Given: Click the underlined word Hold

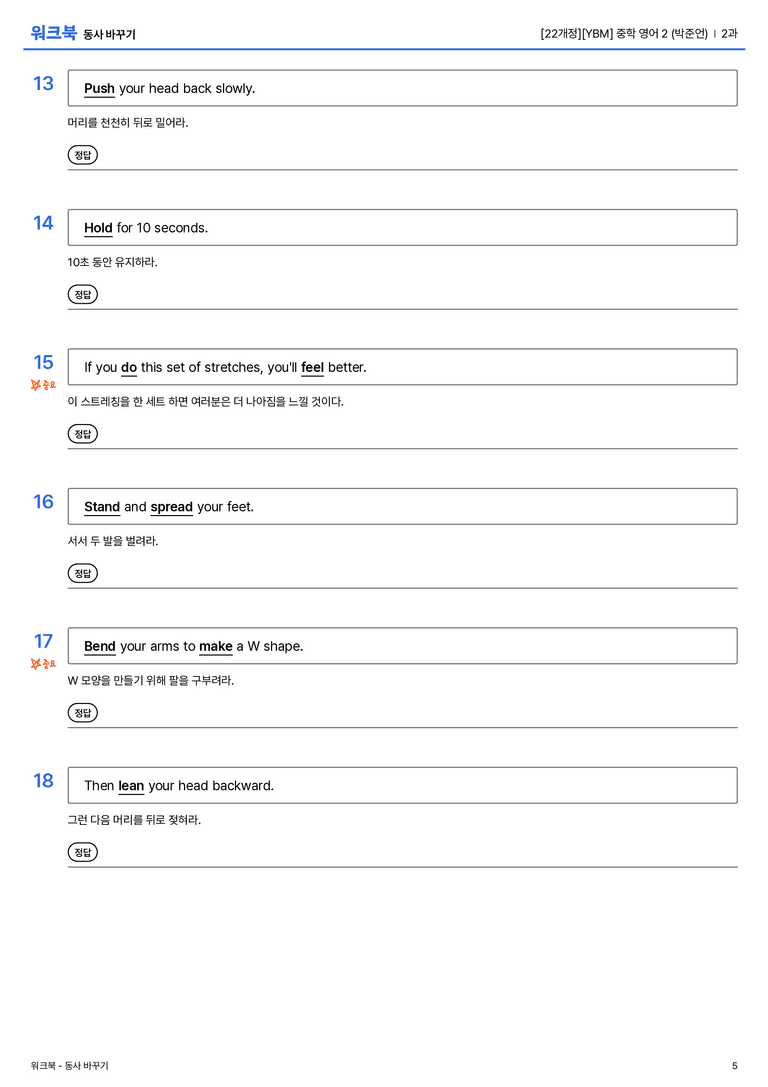Looking at the screenshot, I should click(98, 228).
